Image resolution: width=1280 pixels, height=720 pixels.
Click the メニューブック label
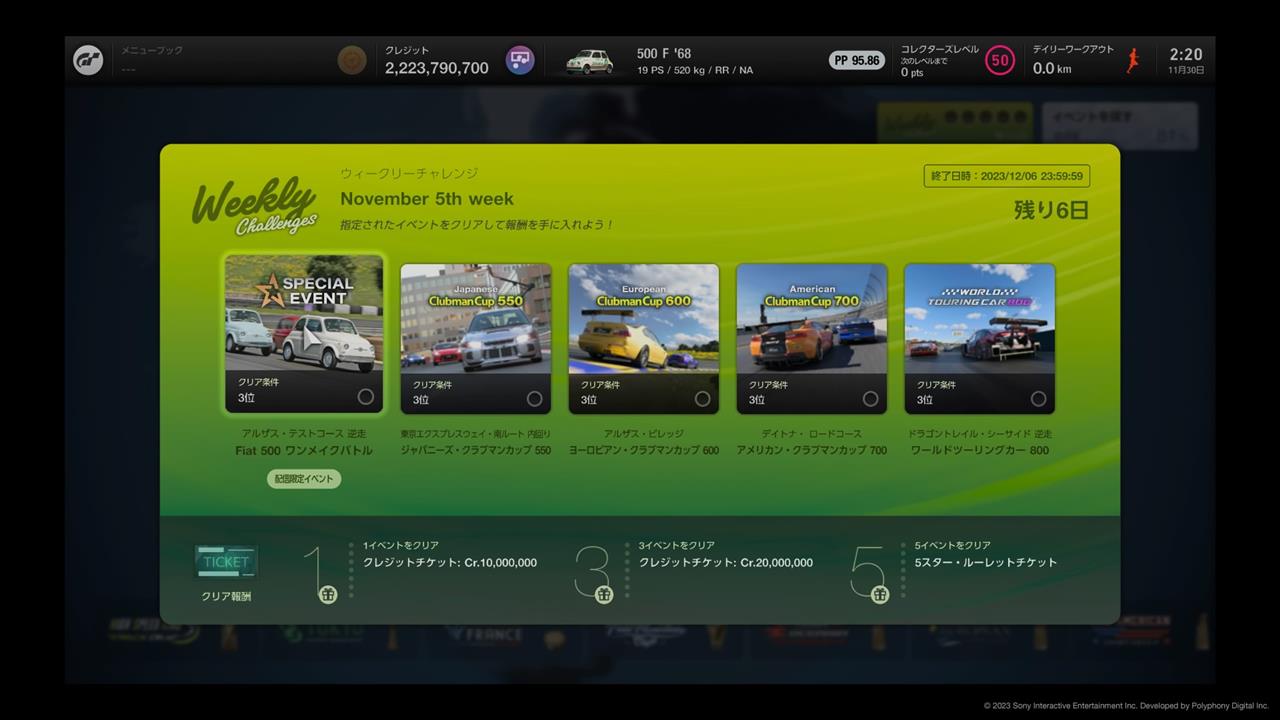tap(152, 50)
